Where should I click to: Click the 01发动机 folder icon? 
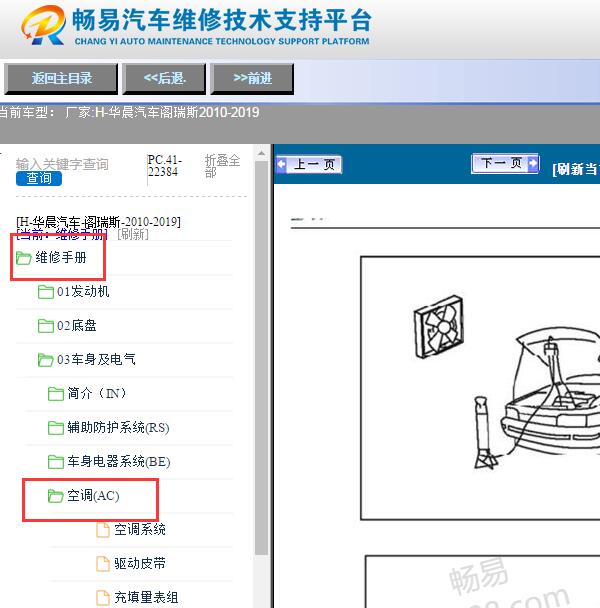click(x=46, y=292)
